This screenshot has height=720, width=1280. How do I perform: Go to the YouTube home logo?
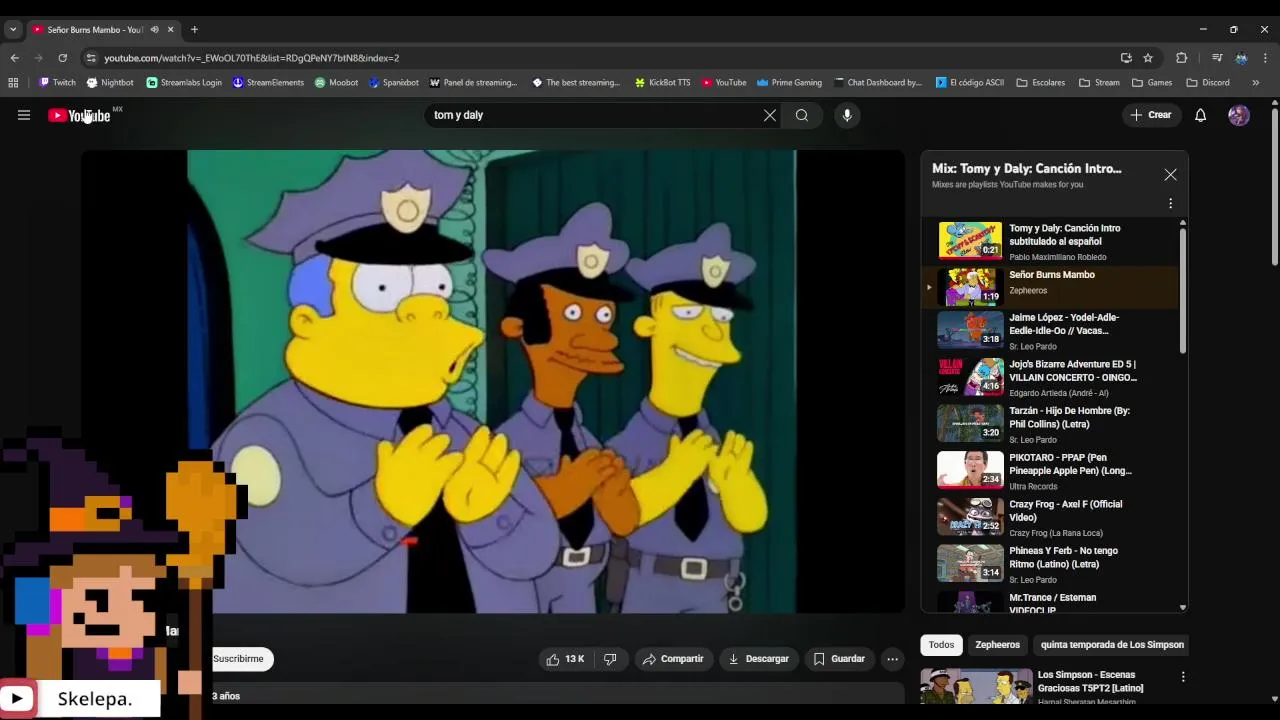click(79, 115)
